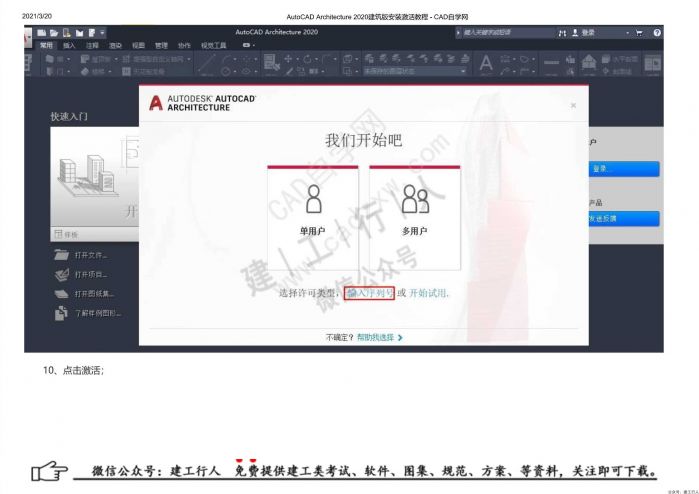Viewport: 699px width, 494px height.
Task: Open the 增强型自定义轴网 dropdown arrow
Action: (x=189, y=59)
